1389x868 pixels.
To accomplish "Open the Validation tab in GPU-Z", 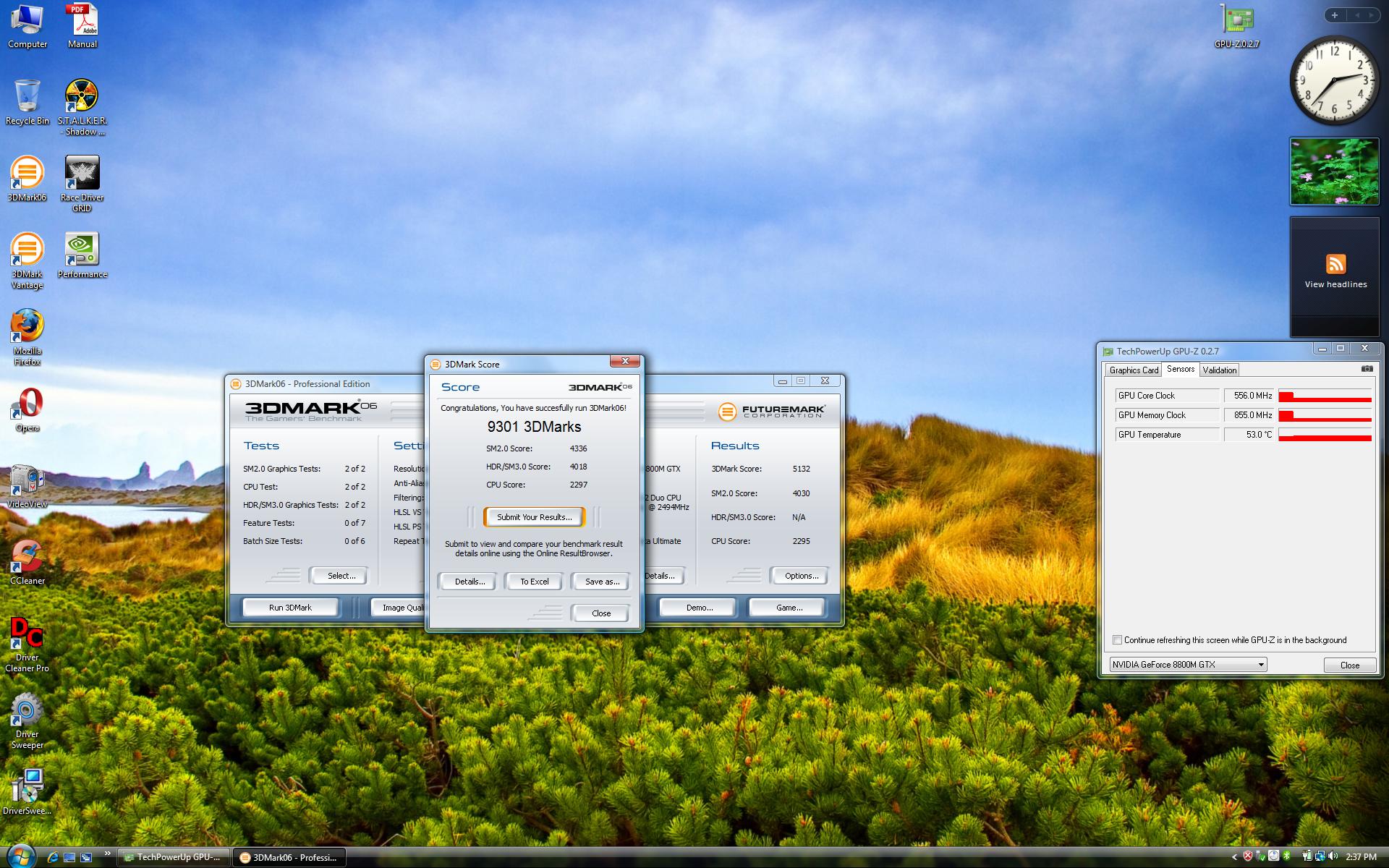I will coord(1220,370).
